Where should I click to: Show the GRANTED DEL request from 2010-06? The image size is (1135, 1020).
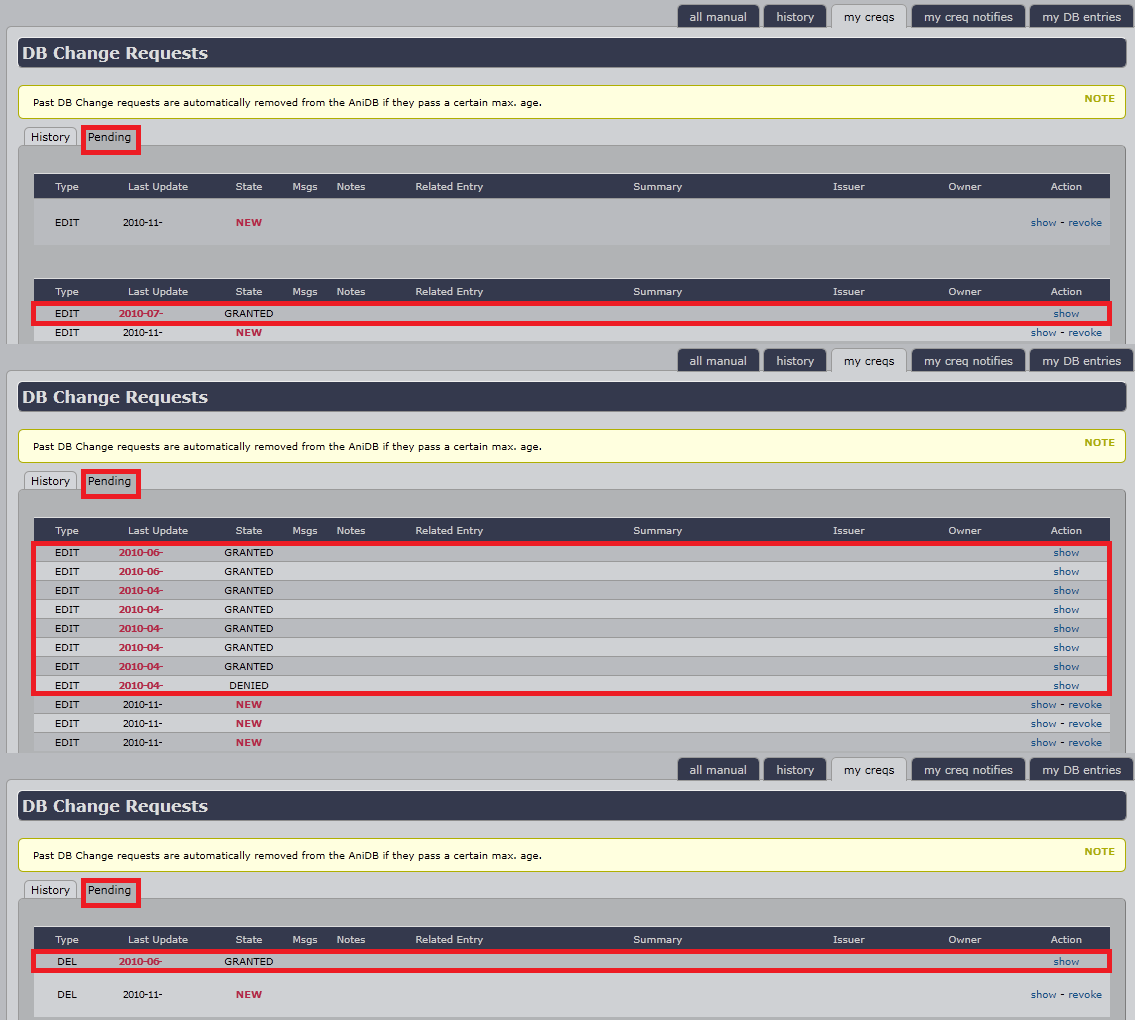click(1065, 962)
